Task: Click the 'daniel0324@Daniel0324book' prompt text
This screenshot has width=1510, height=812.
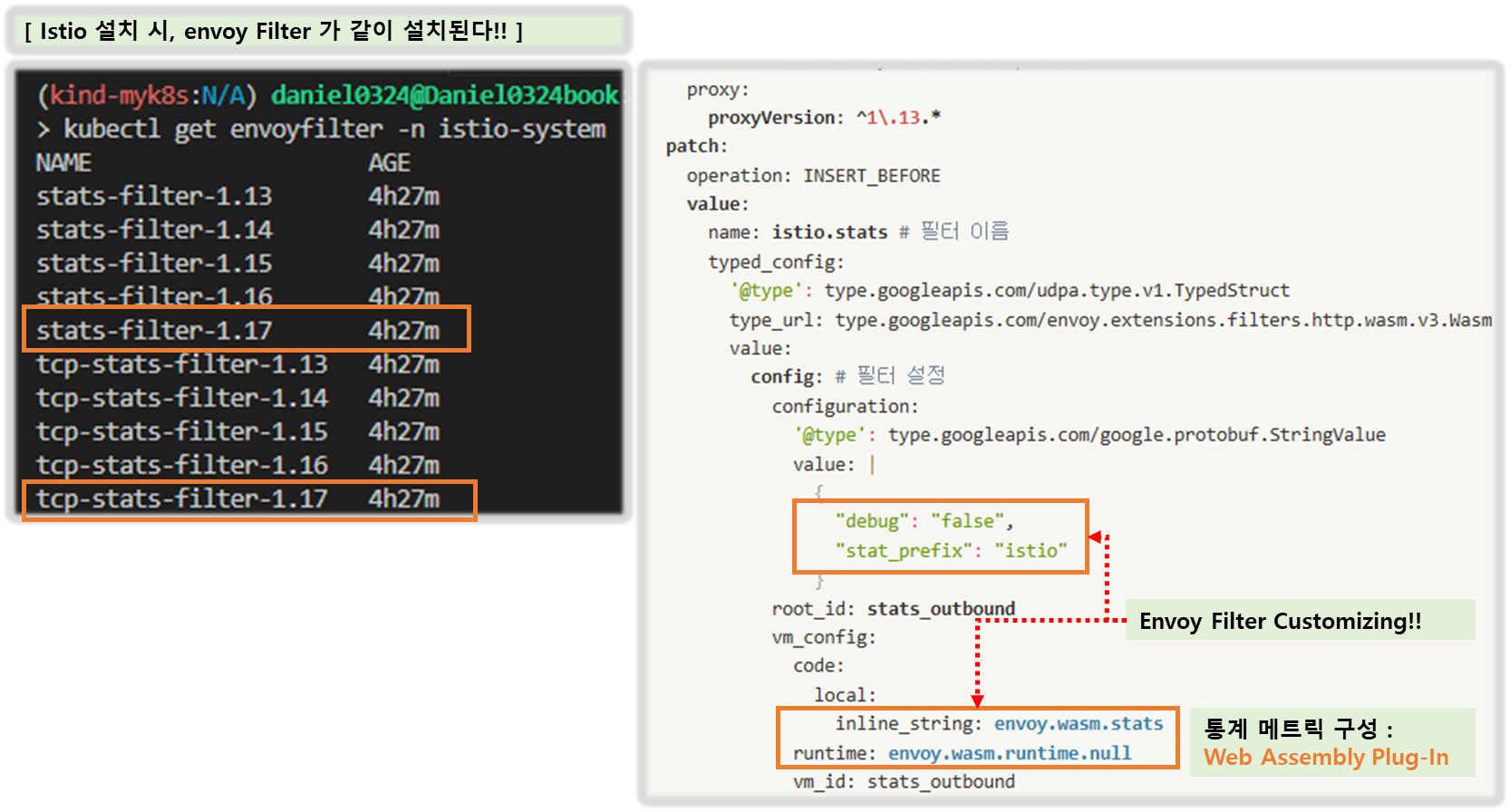Action: click(445, 95)
